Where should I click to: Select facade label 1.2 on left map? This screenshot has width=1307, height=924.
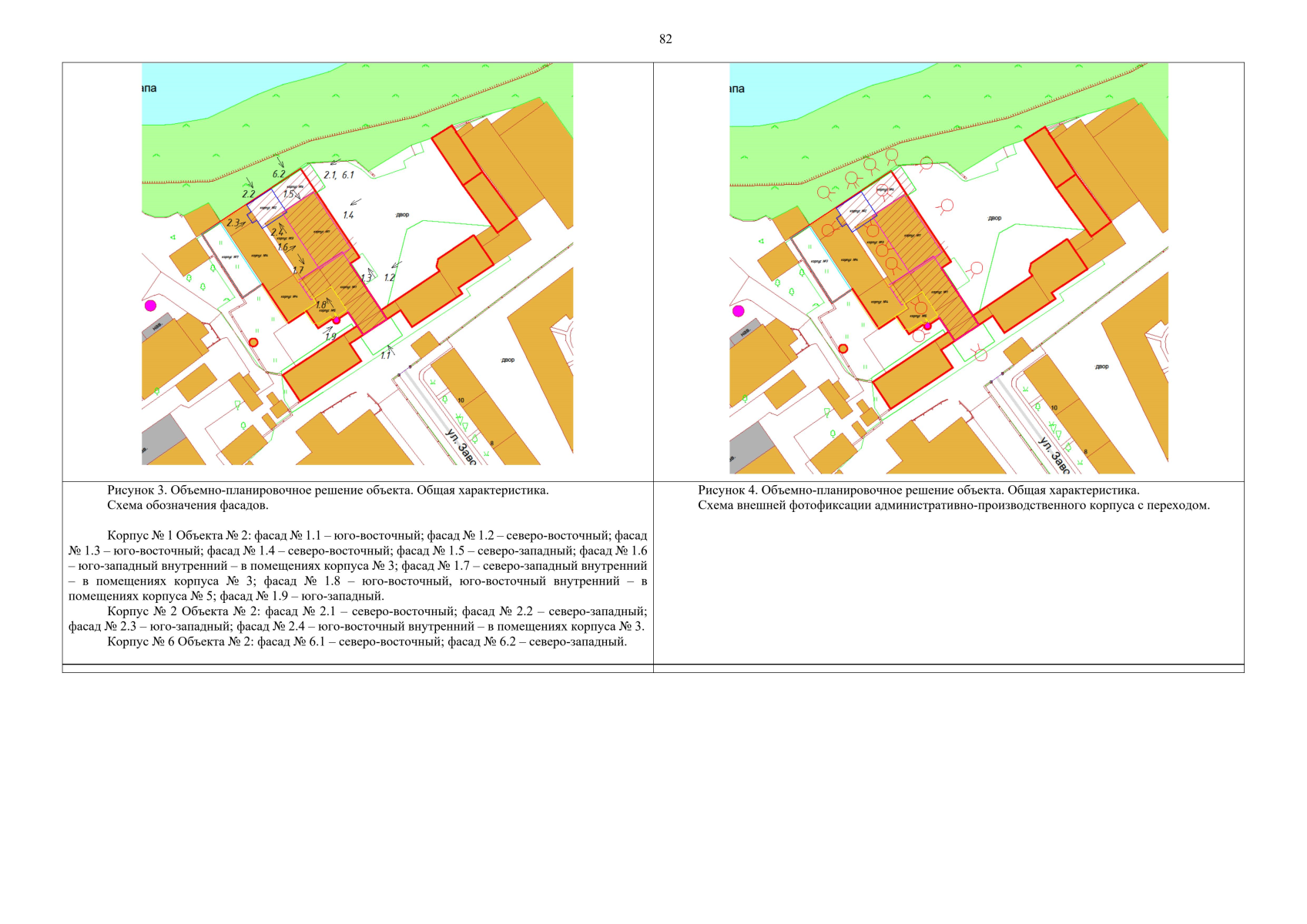click(390, 278)
